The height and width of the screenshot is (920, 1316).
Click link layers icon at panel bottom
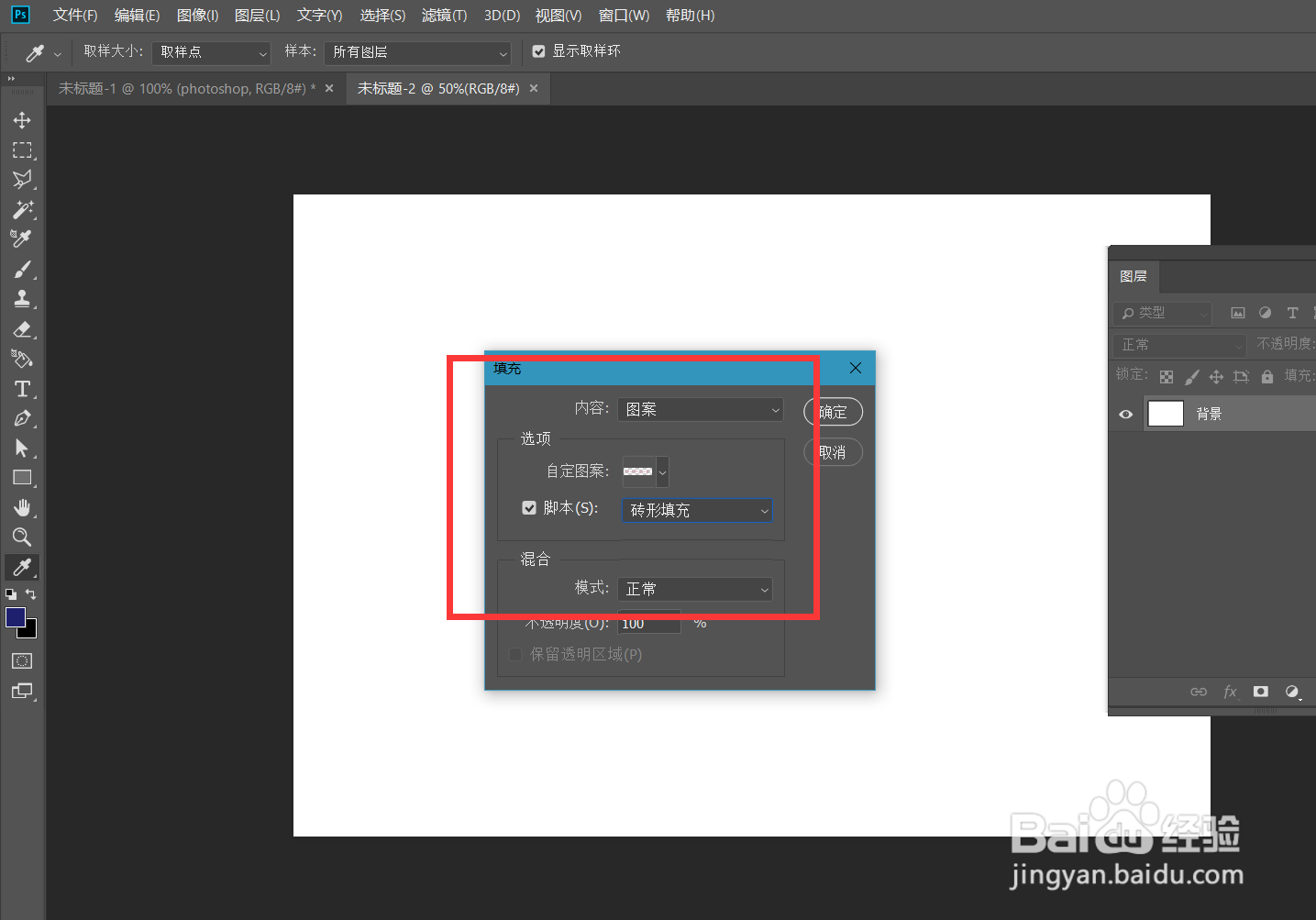1199,692
